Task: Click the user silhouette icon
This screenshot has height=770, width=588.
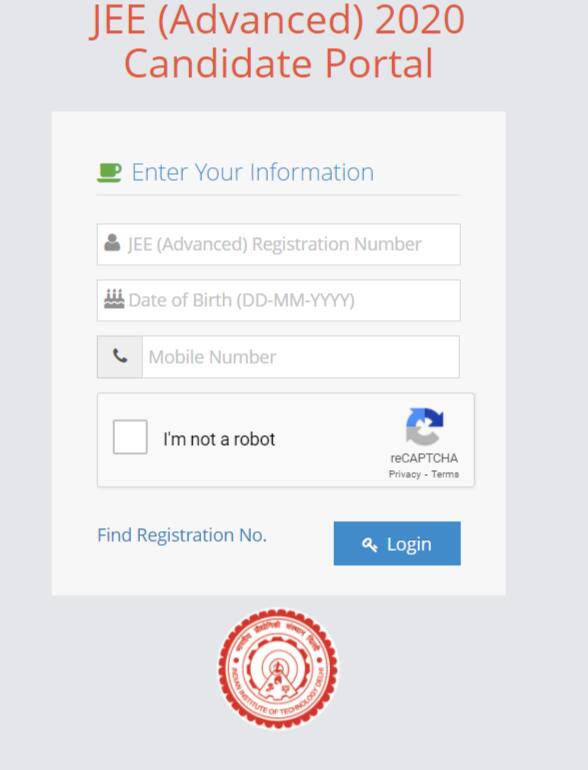Action: pyautogui.click(x=112, y=243)
